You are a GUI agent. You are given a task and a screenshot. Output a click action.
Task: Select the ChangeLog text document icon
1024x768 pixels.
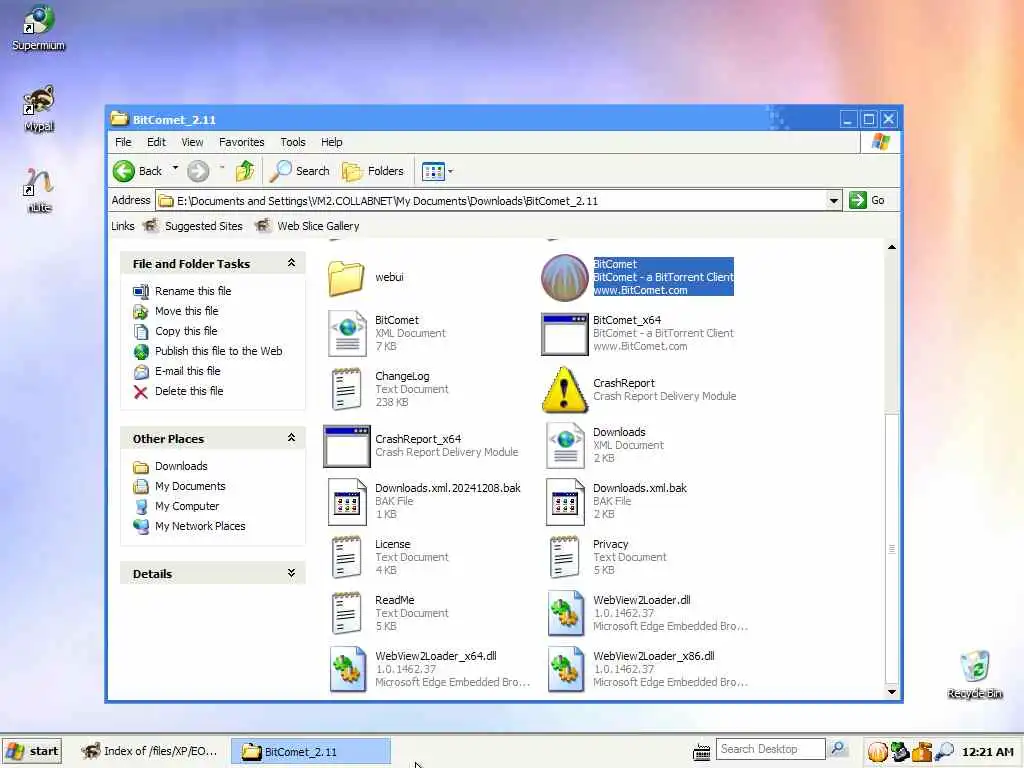point(347,389)
